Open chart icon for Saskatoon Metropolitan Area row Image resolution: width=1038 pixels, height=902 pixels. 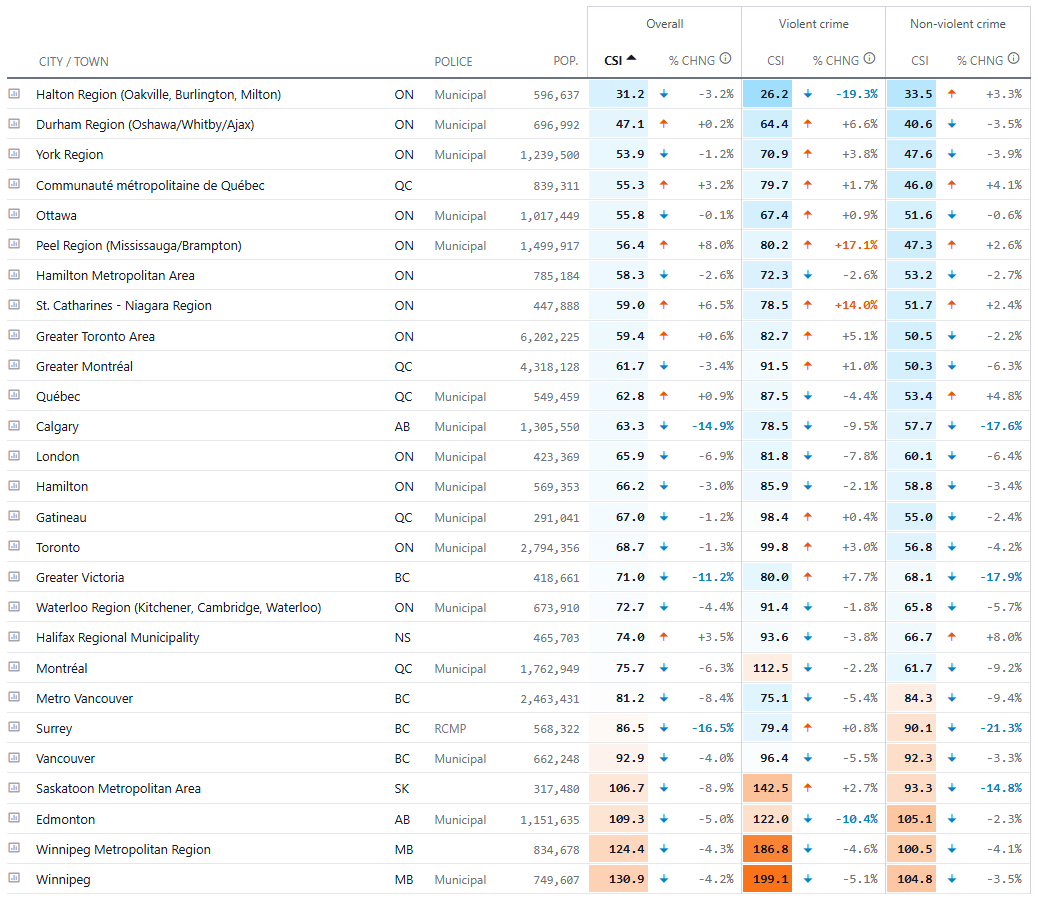[x=14, y=788]
